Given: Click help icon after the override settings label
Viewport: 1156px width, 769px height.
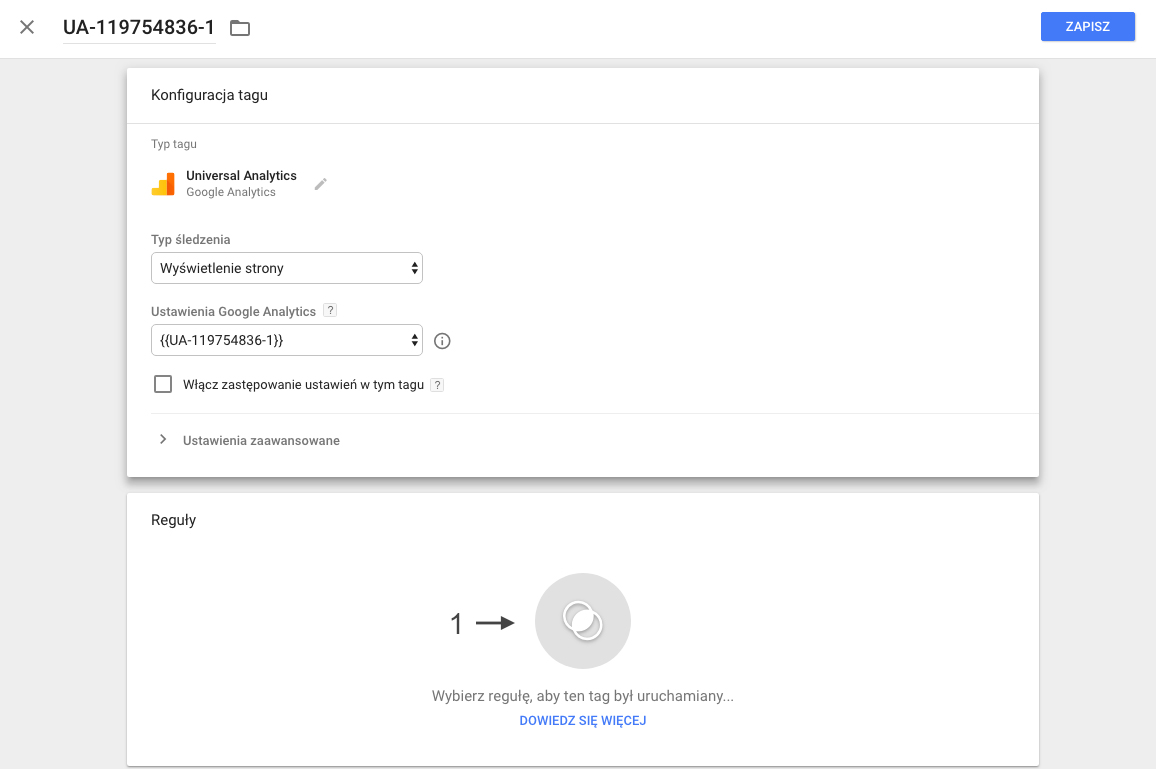Looking at the screenshot, I should click(x=437, y=385).
